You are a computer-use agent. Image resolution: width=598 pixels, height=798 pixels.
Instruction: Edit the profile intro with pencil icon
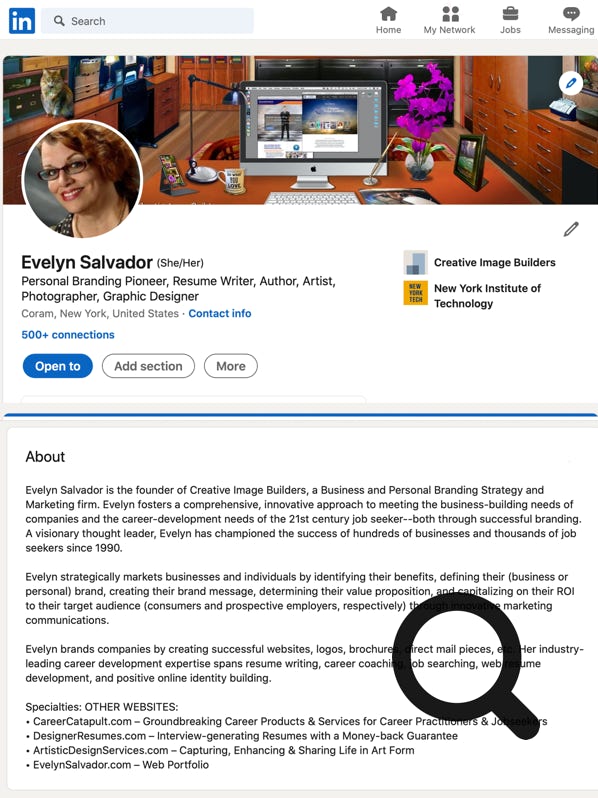pos(571,229)
